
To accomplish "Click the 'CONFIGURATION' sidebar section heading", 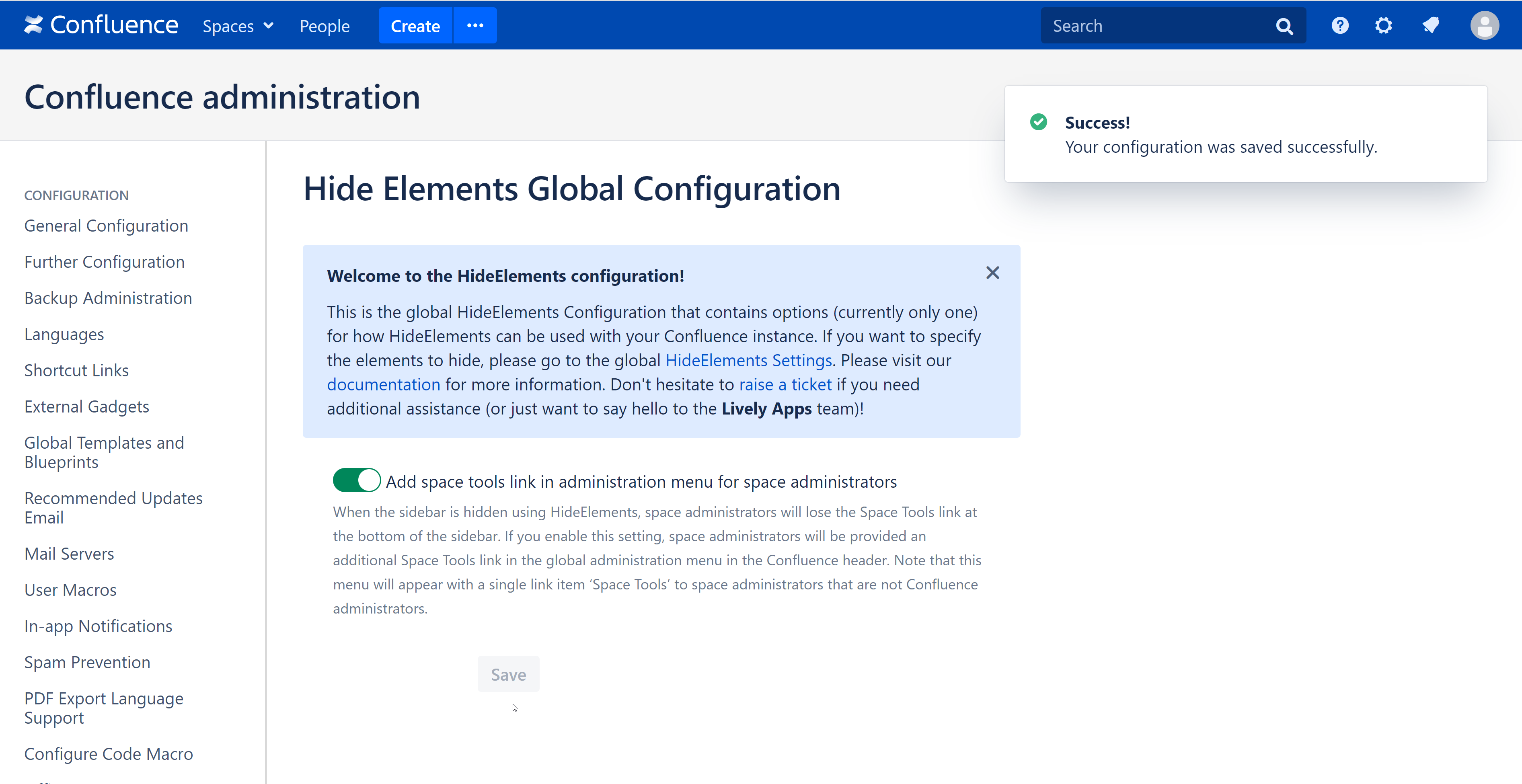I will [76, 195].
